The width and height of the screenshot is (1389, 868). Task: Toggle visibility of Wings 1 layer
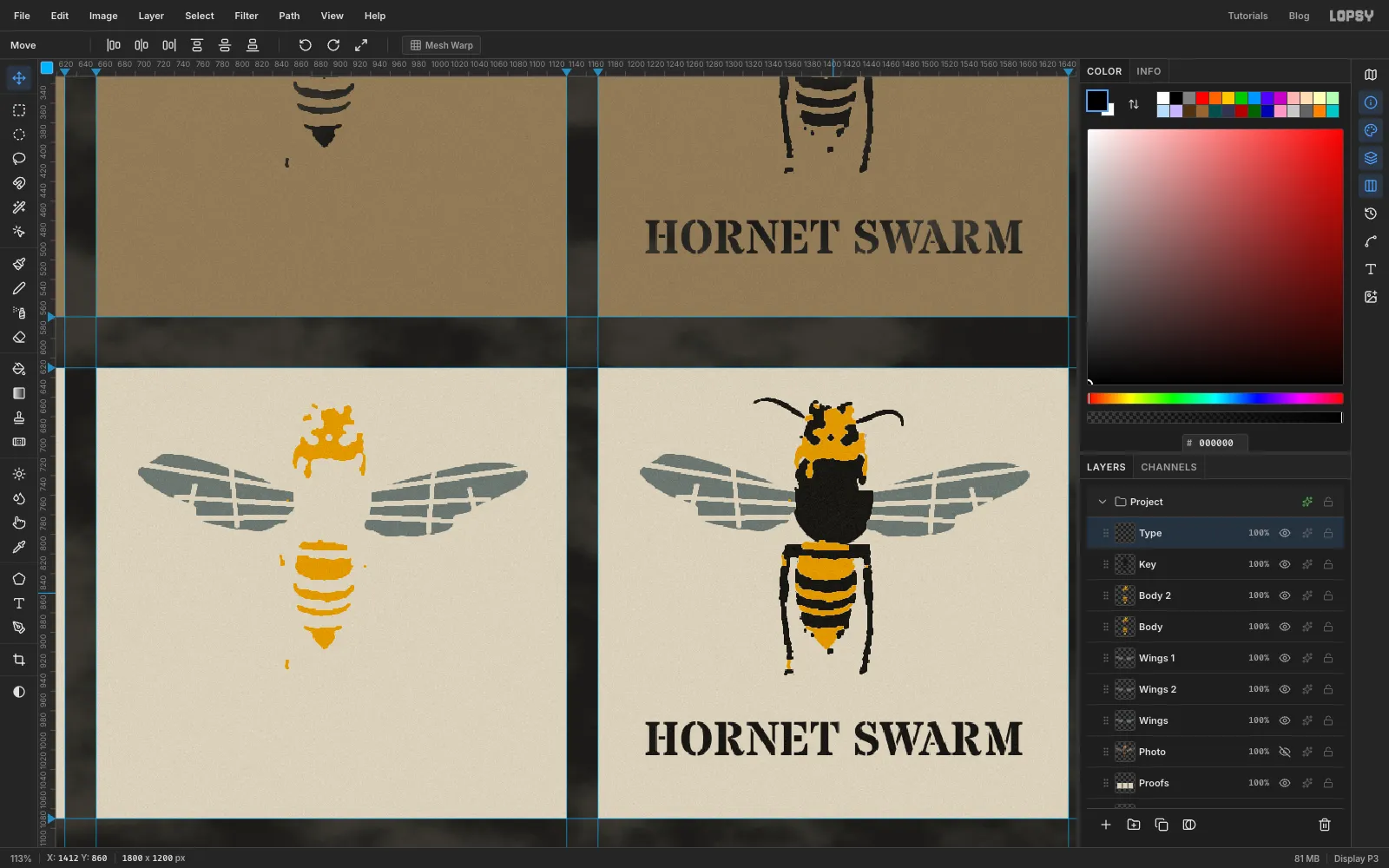1285,658
